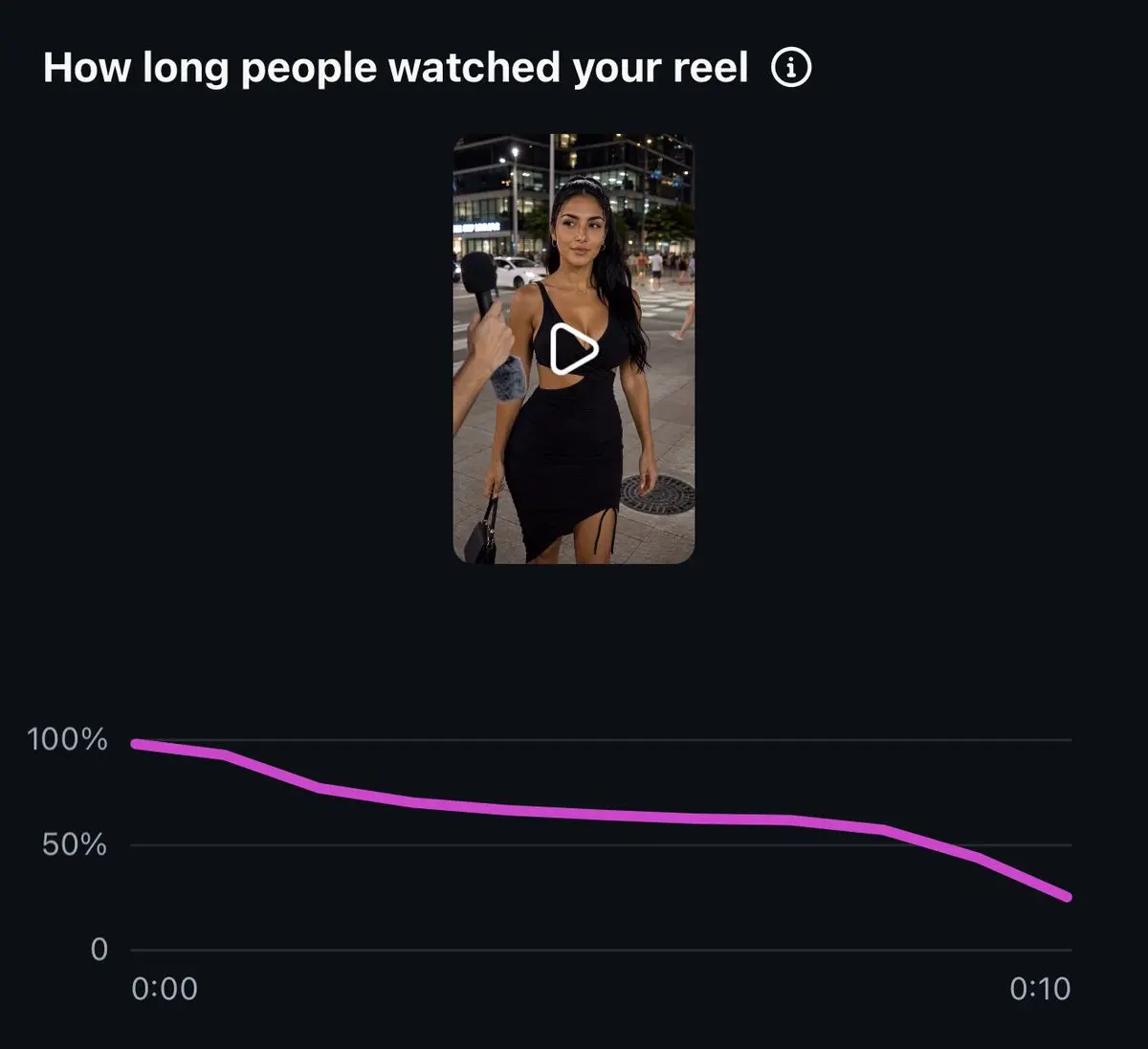Viewport: 1148px width, 1049px height.
Task: Click the 50% horizontal gridline
Action: (x=601, y=845)
